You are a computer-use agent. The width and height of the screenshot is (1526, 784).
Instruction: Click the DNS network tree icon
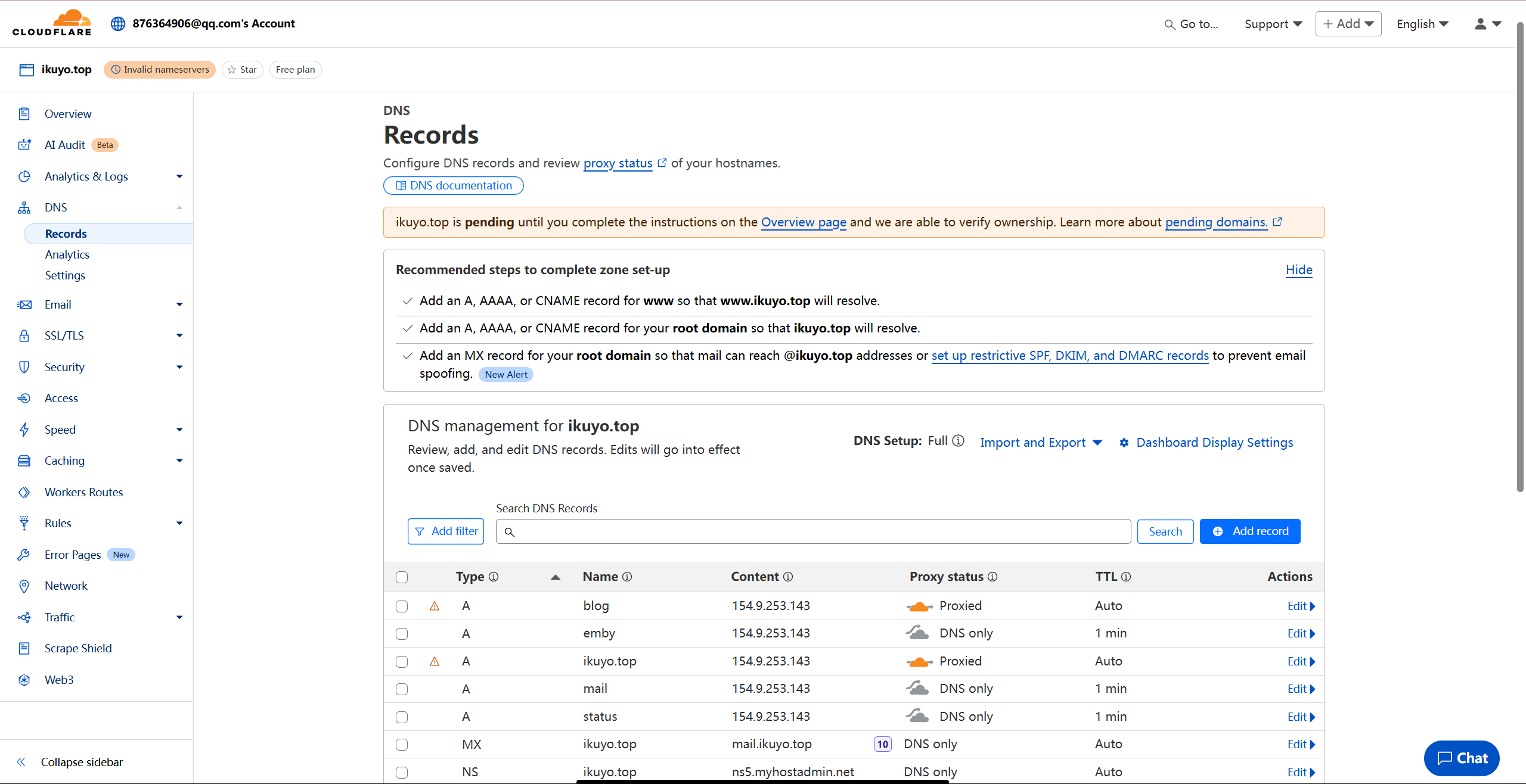[24, 207]
